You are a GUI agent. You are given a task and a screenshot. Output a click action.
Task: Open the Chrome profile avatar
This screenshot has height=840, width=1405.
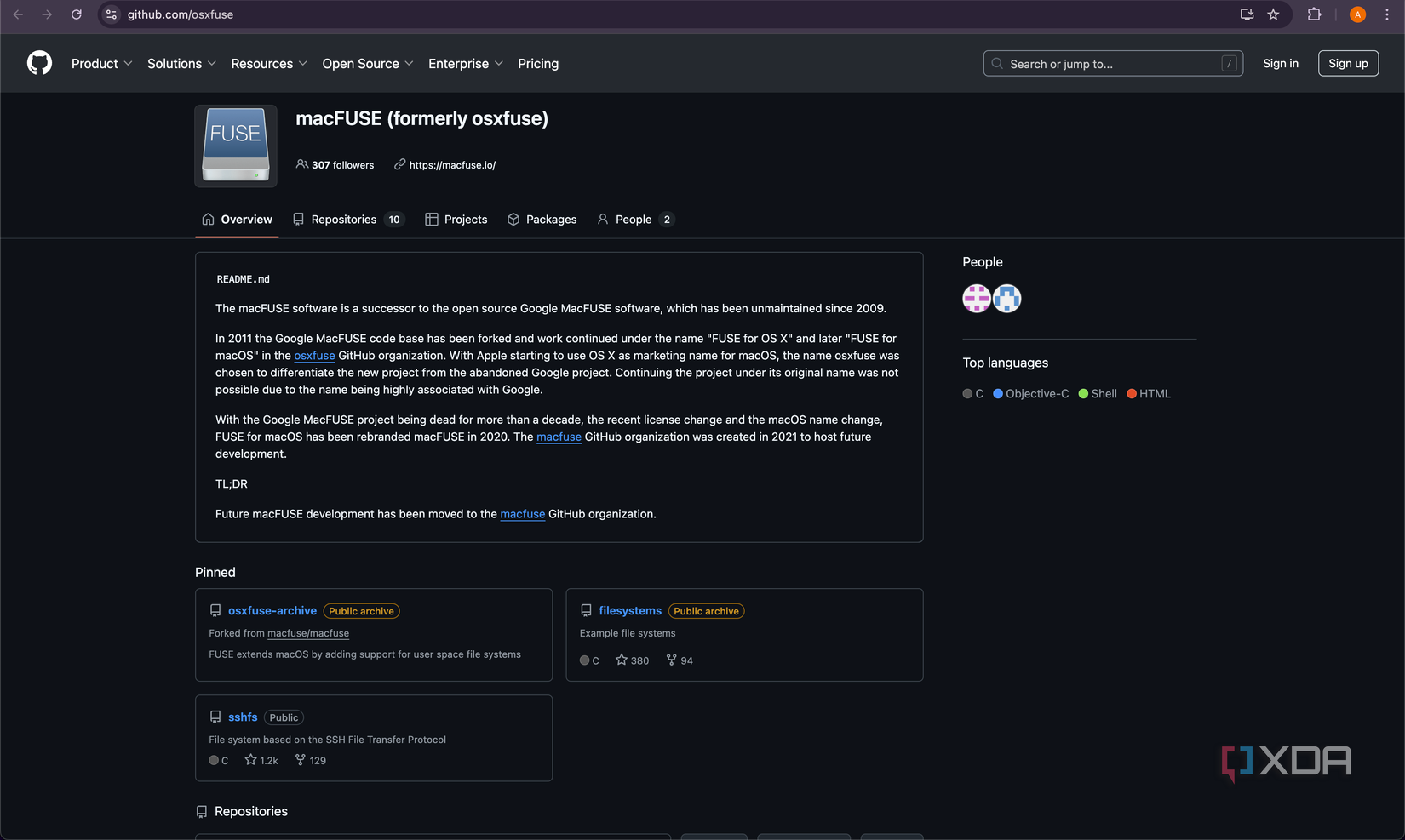[x=1357, y=14]
